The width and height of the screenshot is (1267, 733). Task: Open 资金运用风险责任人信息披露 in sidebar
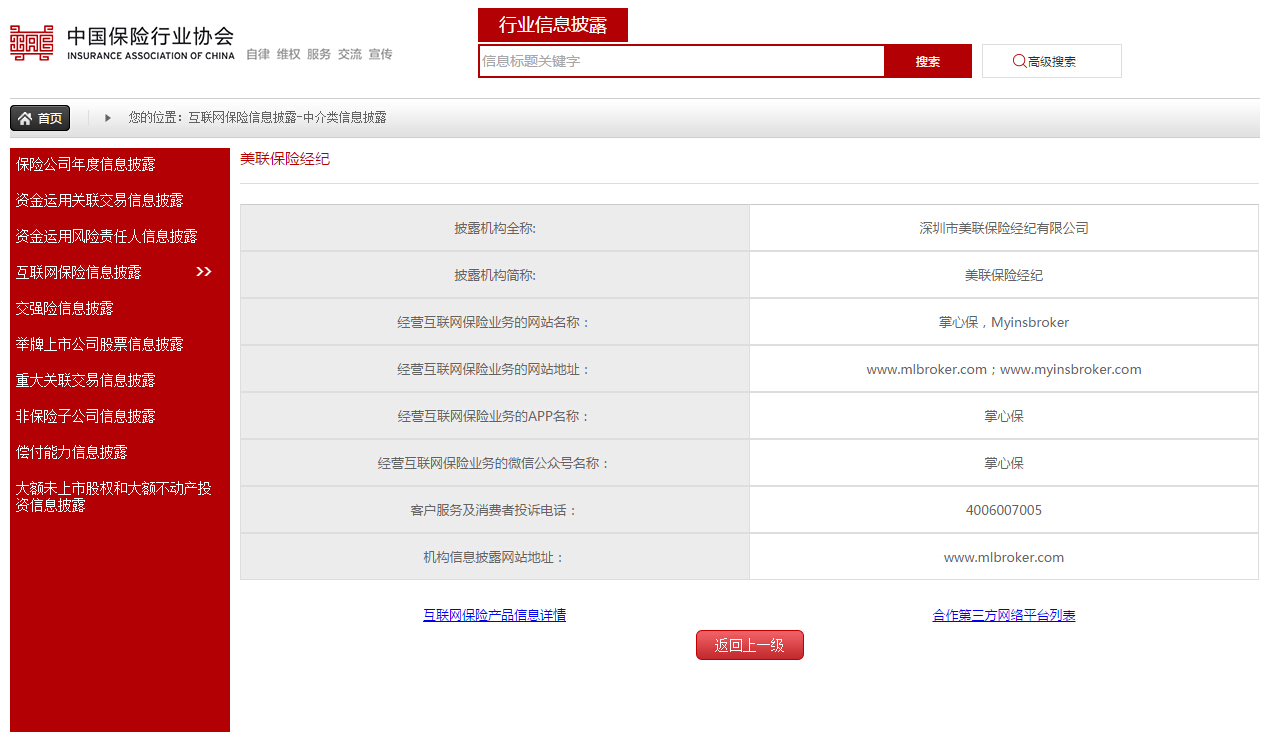click(x=107, y=236)
